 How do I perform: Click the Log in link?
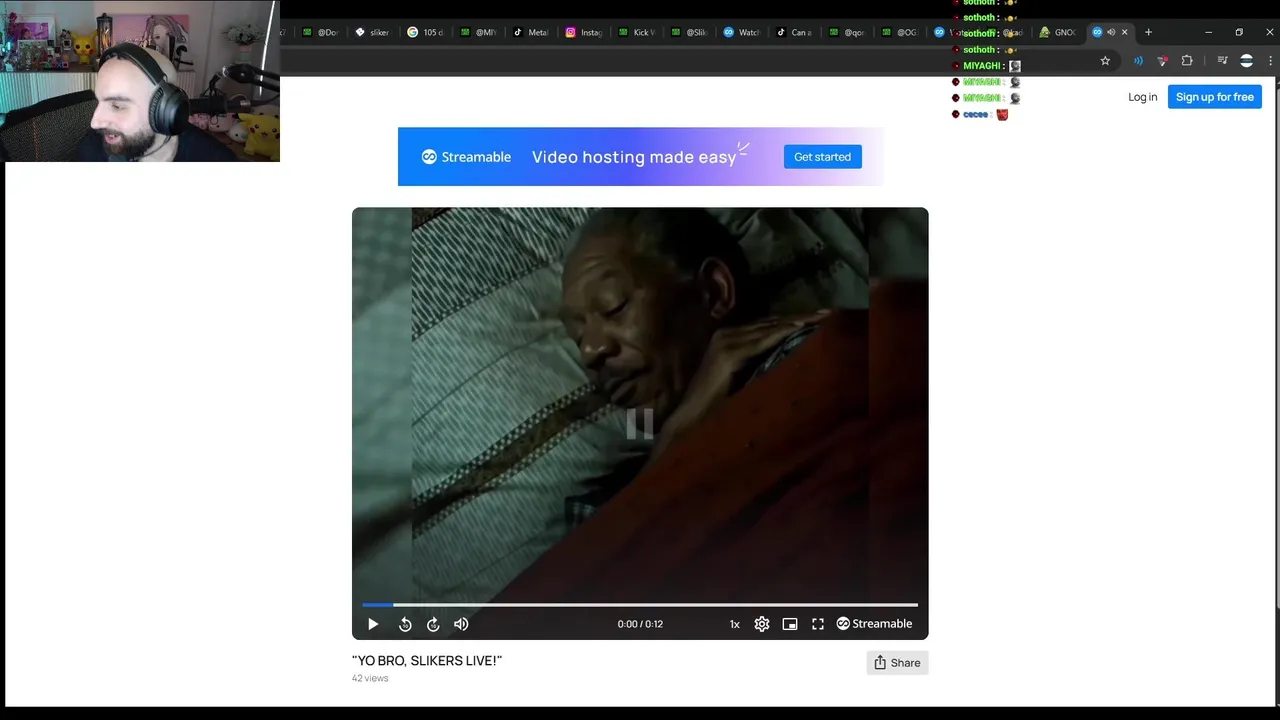(x=1142, y=97)
